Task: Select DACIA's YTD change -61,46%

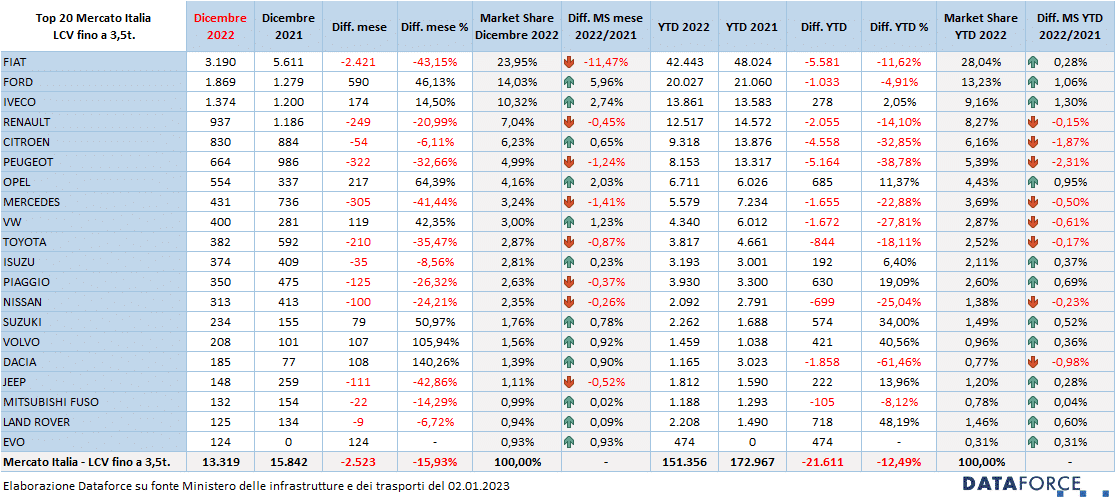Action: tap(899, 362)
